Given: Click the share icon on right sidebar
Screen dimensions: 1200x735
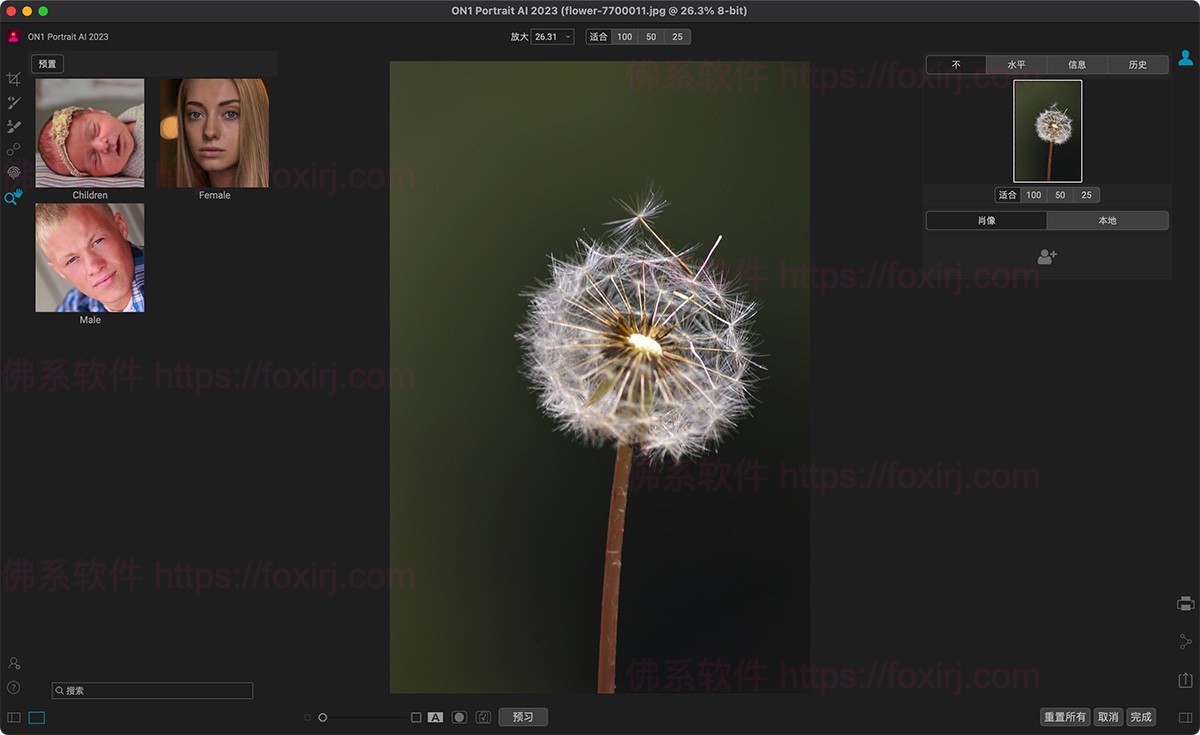Looking at the screenshot, I should pyautogui.click(x=1186, y=641).
